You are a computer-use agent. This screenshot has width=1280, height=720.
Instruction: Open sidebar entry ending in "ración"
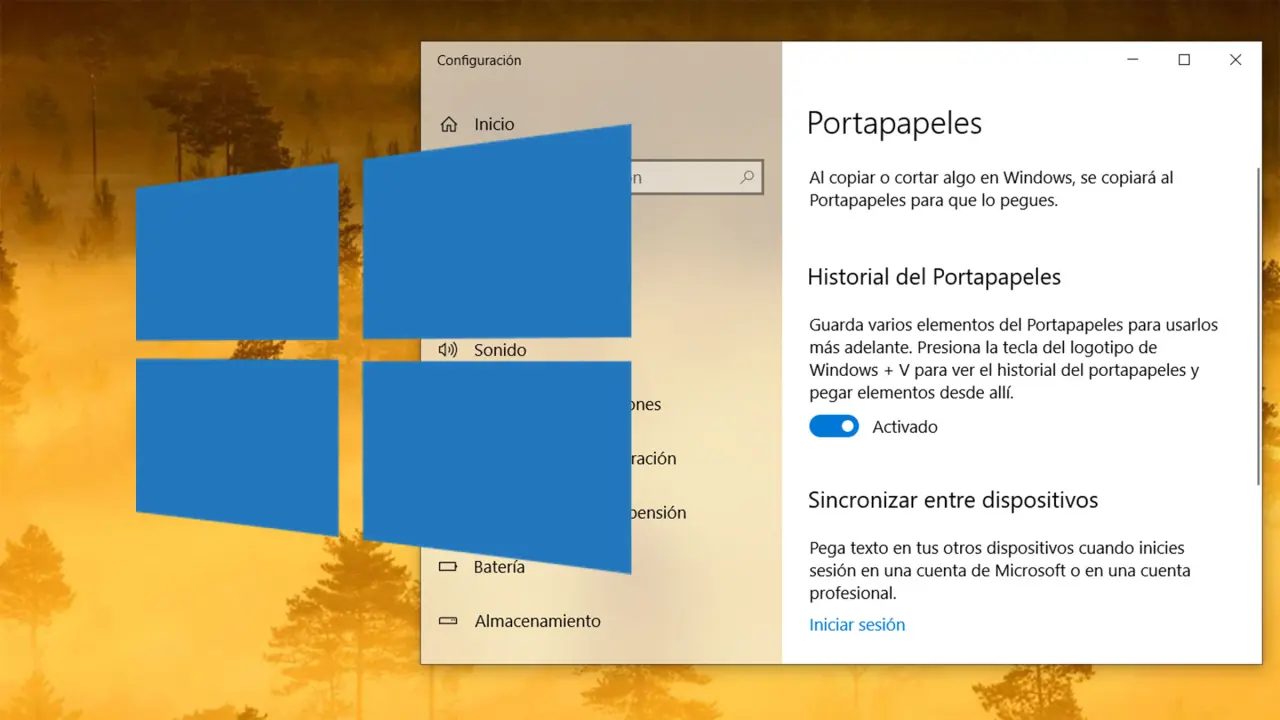pos(653,459)
